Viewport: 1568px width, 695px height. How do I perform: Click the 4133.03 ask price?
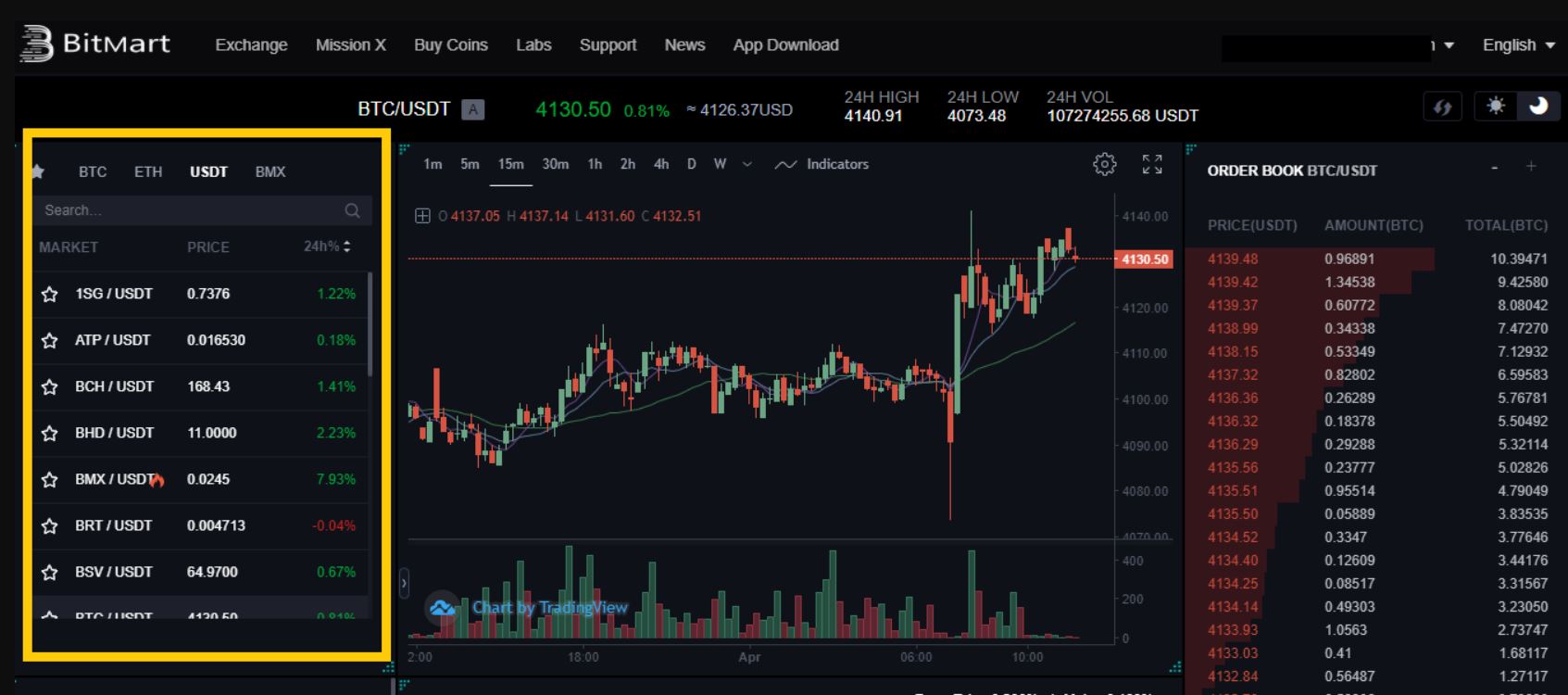tap(1233, 653)
